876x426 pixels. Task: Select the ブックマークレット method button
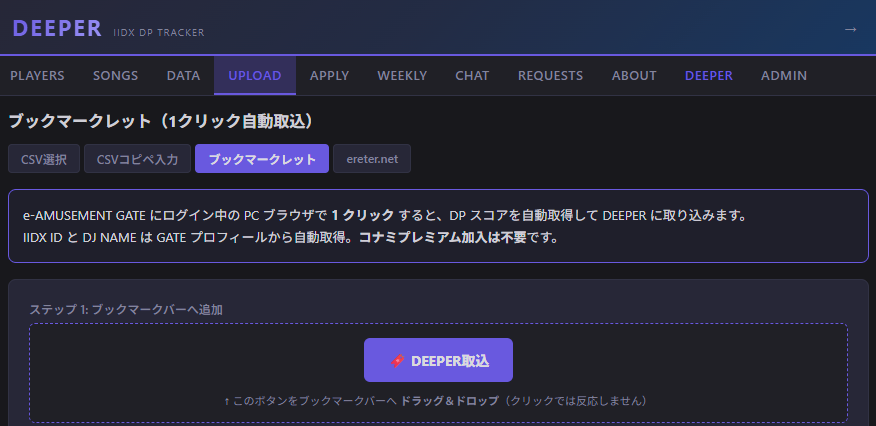(x=262, y=159)
